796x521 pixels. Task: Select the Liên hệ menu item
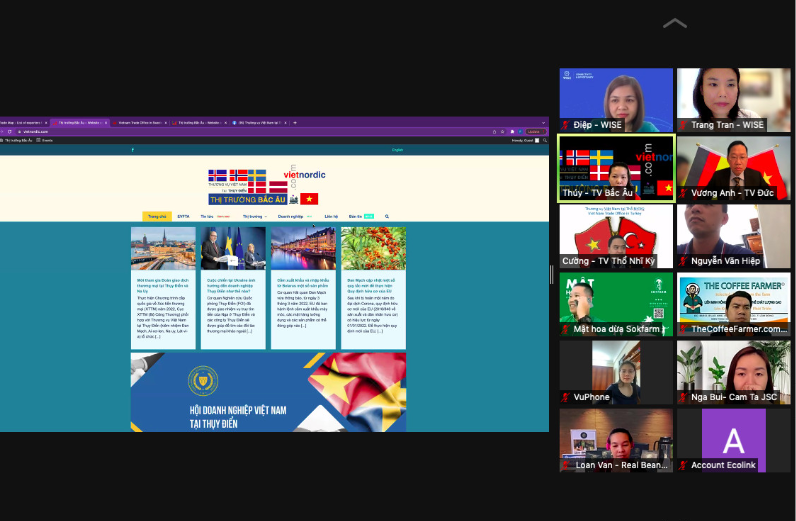[331, 216]
